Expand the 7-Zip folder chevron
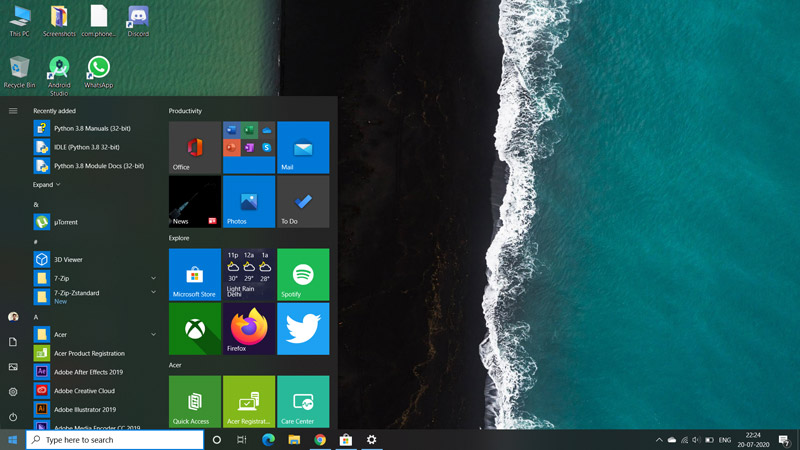Screen dimensions: 800x450 pyautogui.click(x=153, y=278)
